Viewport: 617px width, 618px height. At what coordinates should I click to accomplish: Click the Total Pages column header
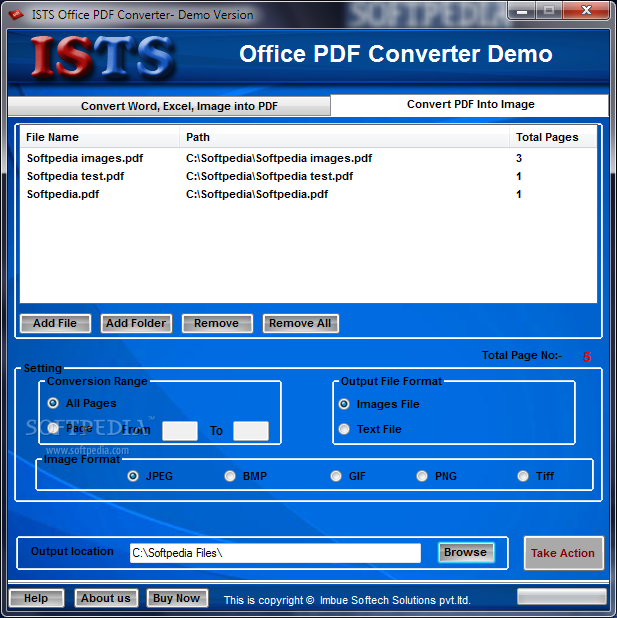(552, 137)
